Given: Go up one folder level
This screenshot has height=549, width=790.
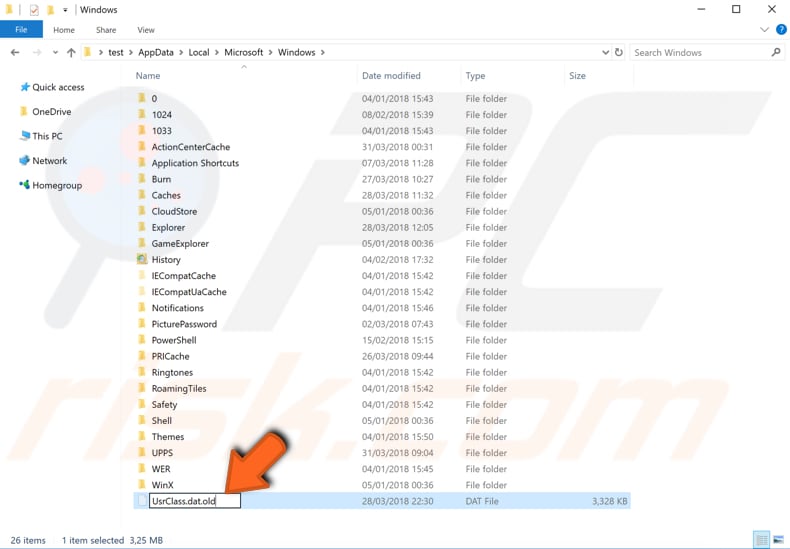Looking at the screenshot, I should point(71,52).
